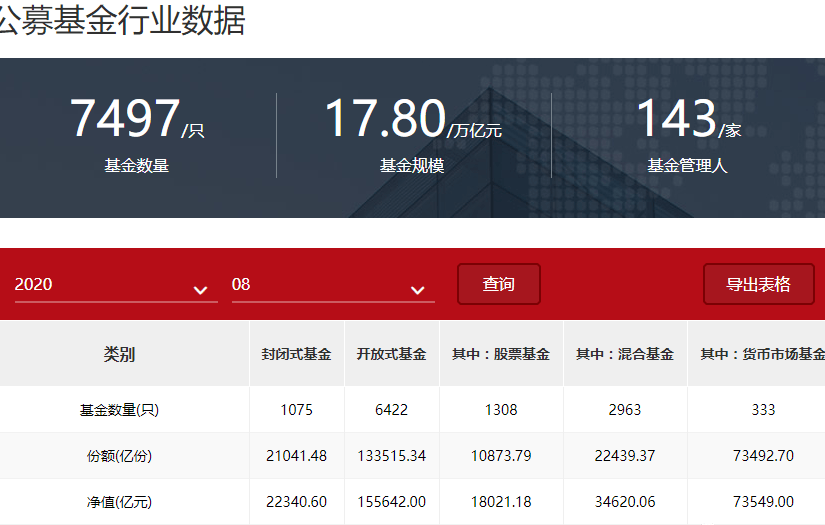The image size is (825, 525).
Task: Click the 基金管理人 banner label
Action: click(687, 166)
